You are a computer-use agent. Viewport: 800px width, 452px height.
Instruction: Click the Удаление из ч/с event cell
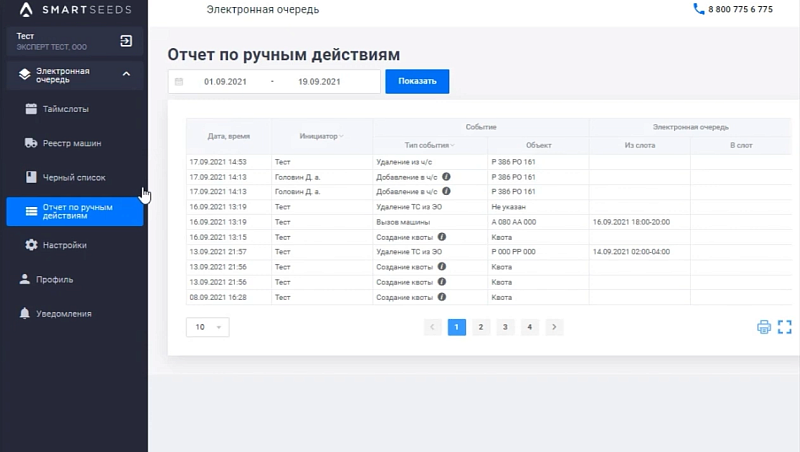(x=430, y=162)
